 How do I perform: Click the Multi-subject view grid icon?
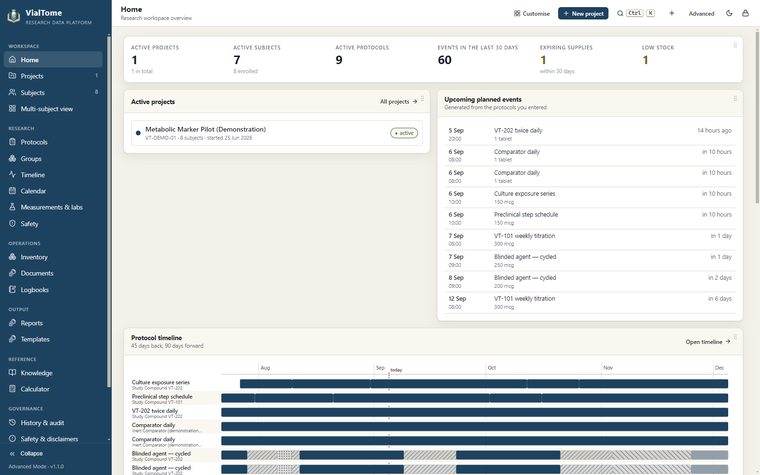click(x=13, y=109)
